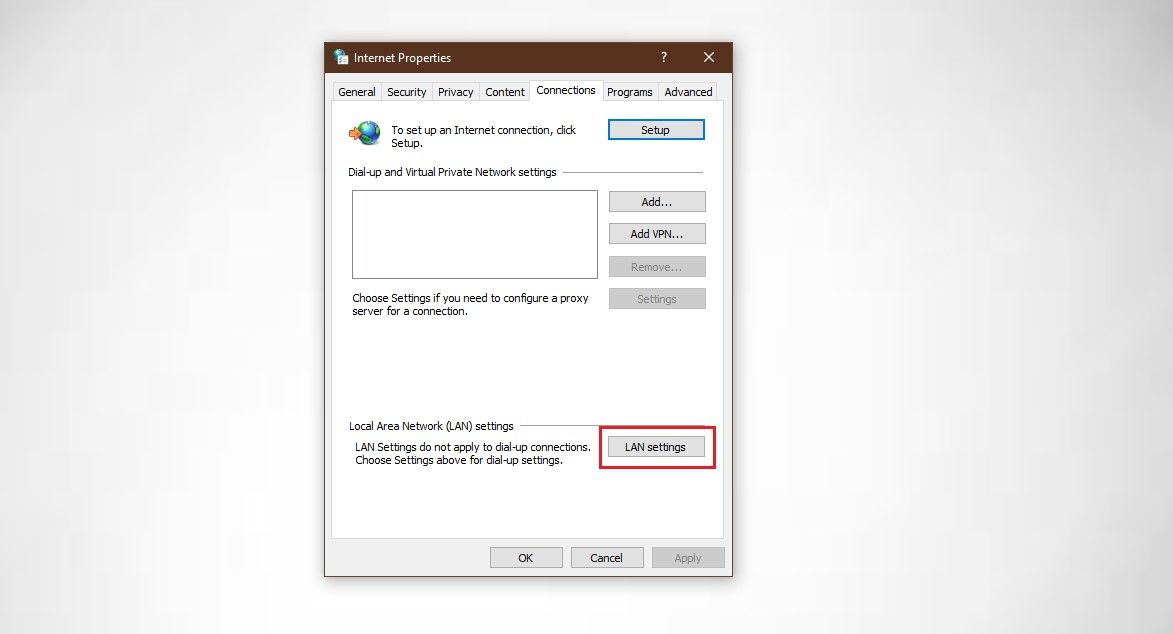The image size is (1173, 634).
Task: Switch to the General tab
Action: coord(356,91)
